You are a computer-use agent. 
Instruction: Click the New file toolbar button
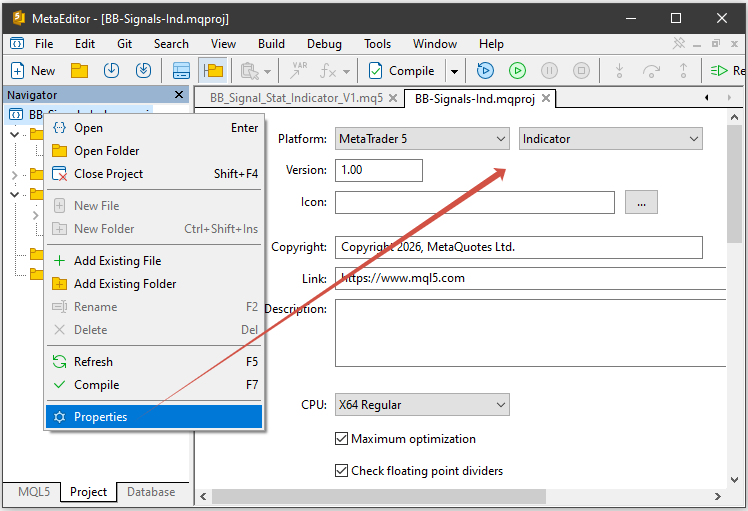[x=32, y=71]
